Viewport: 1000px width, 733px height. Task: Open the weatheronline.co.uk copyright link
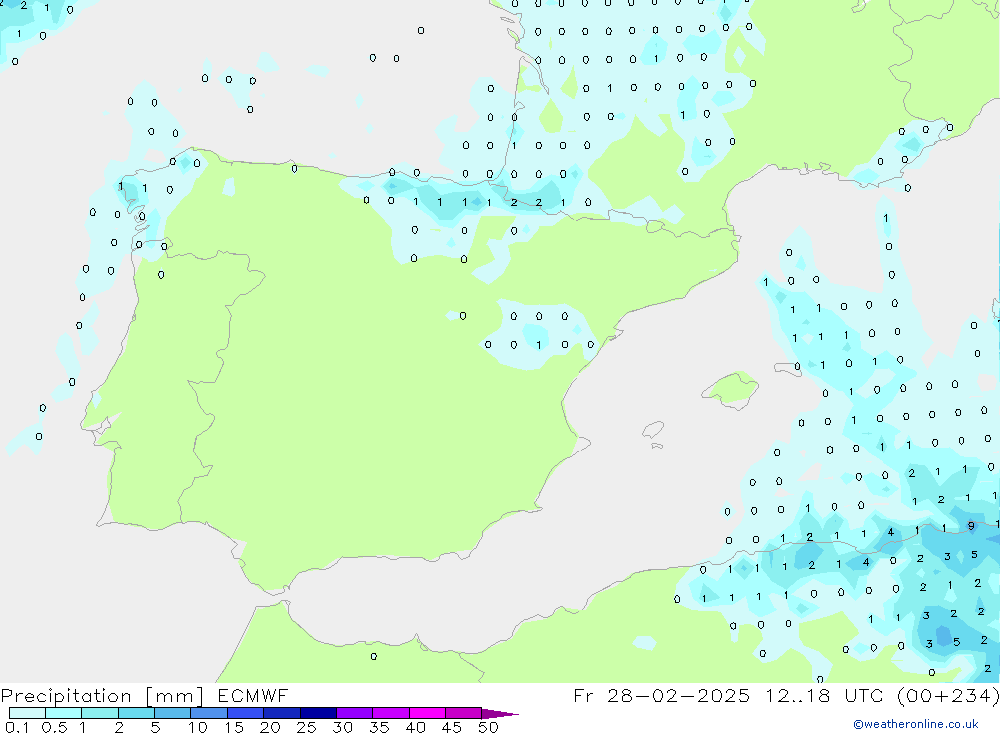[915, 724]
